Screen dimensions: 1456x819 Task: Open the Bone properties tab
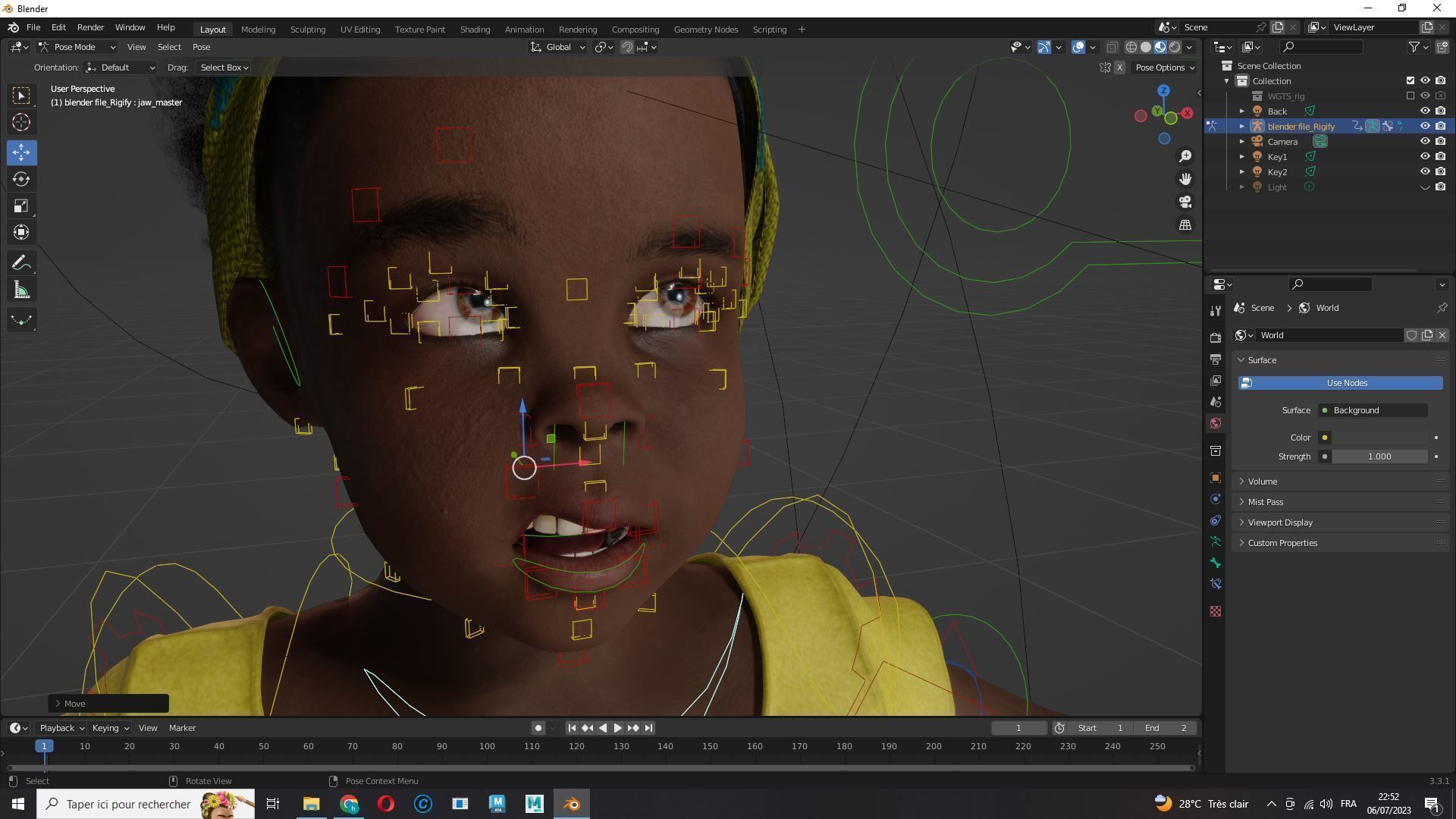point(1216,563)
